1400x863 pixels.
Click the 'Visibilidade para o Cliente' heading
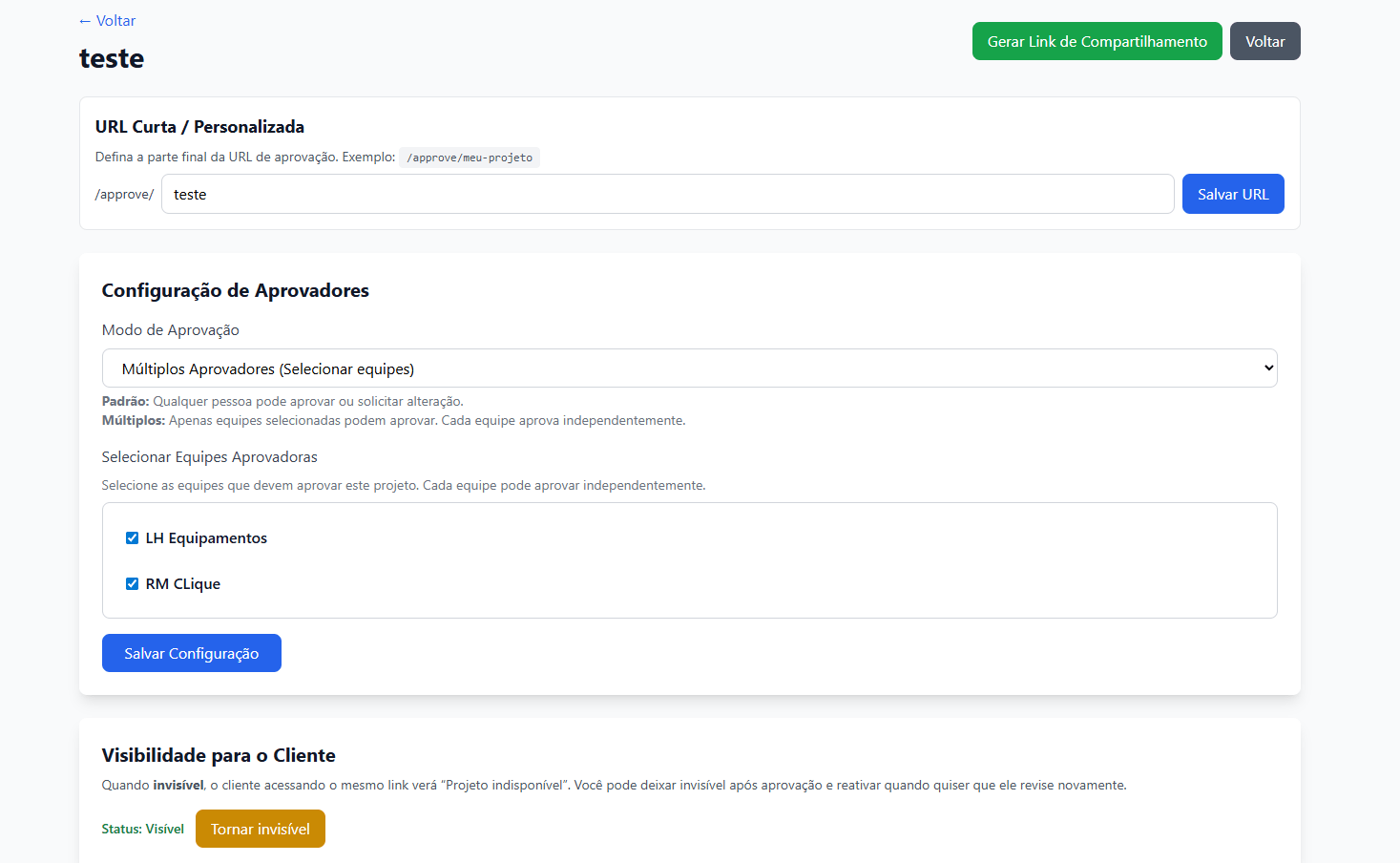pyautogui.click(x=219, y=755)
